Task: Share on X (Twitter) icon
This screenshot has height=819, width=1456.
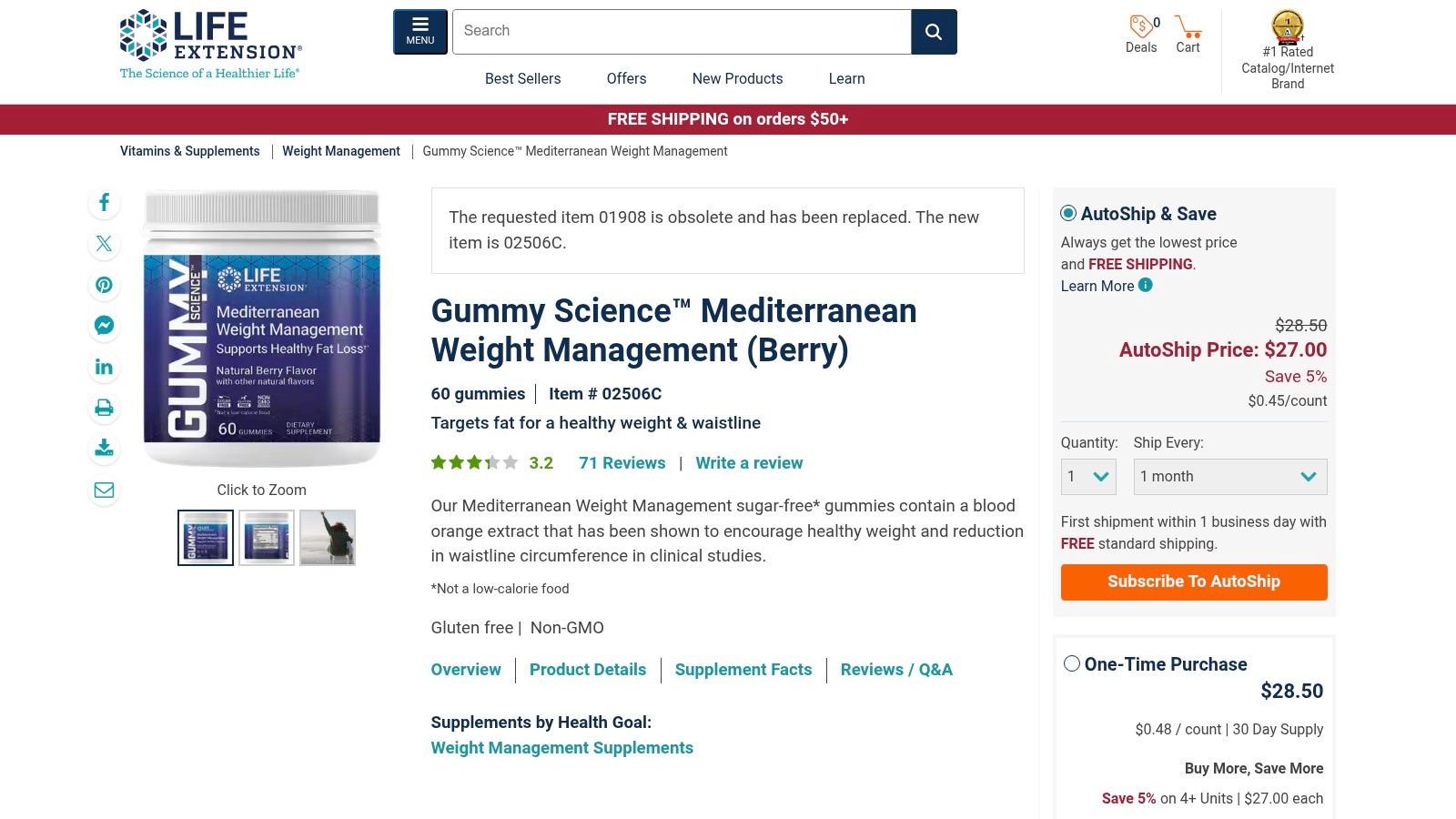Action: pyautogui.click(x=104, y=244)
